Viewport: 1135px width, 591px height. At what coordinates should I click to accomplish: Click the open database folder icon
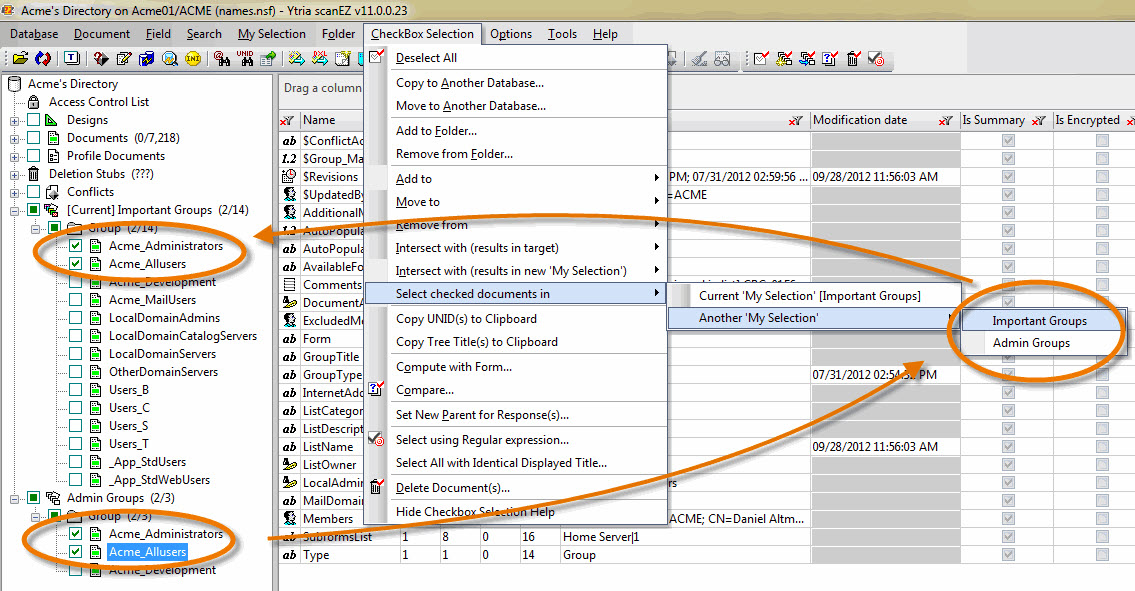point(19,59)
